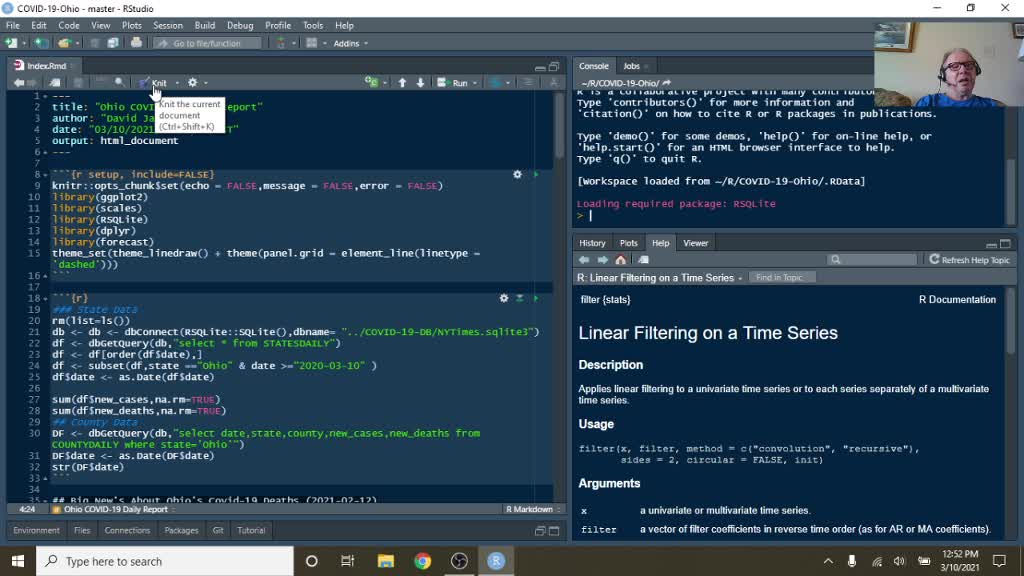This screenshot has width=1024, height=576.
Task: Run all chunks above line 18 chunk
Action: [x=520, y=298]
